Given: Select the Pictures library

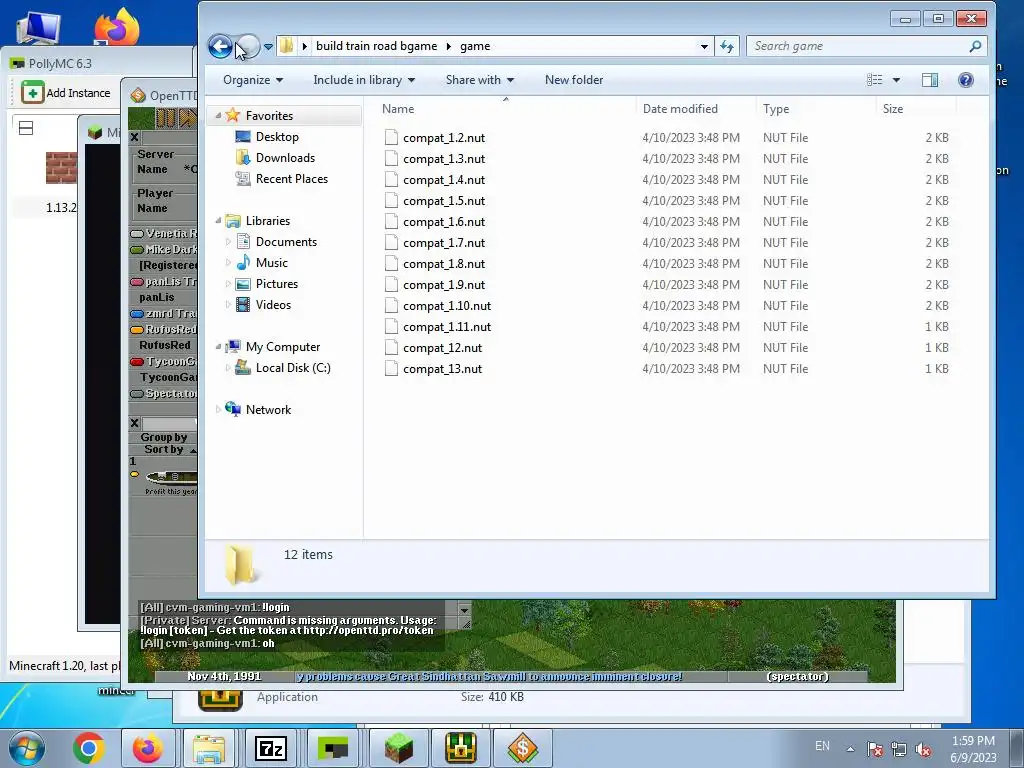Looking at the screenshot, I should pos(276,283).
